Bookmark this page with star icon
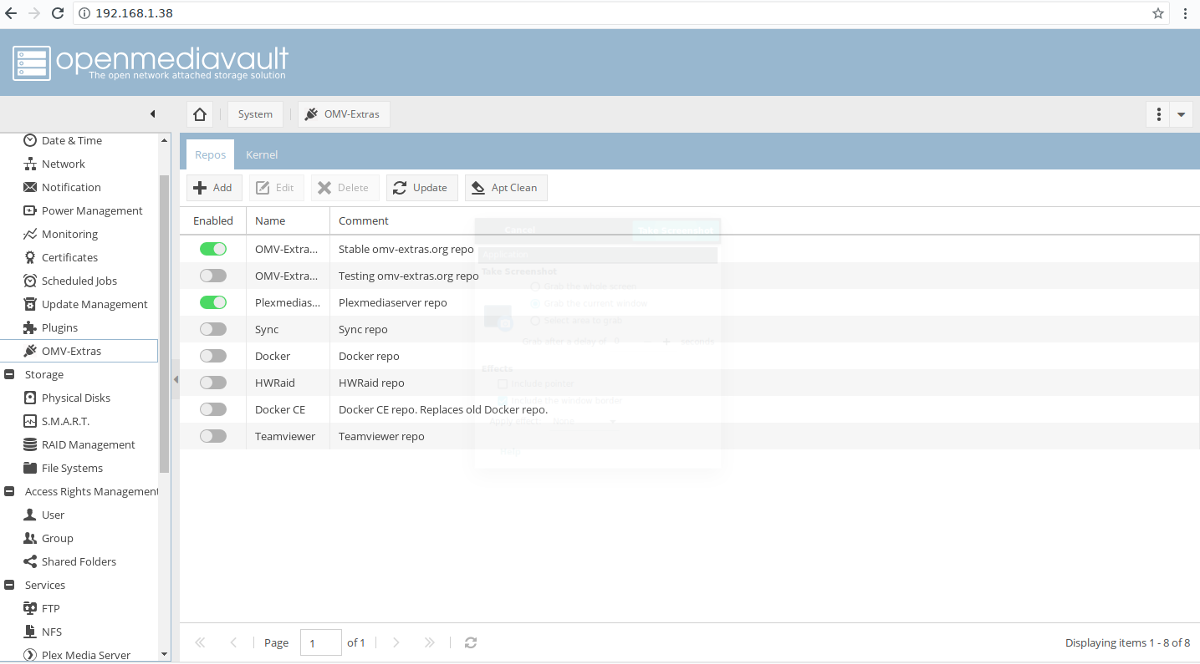The width and height of the screenshot is (1200, 664). [1158, 13]
